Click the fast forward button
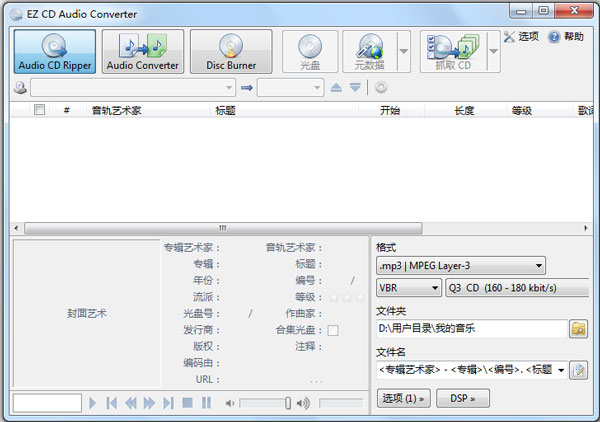The height and width of the screenshot is (422, 600). pyautogui.click(x=149, y=403)
